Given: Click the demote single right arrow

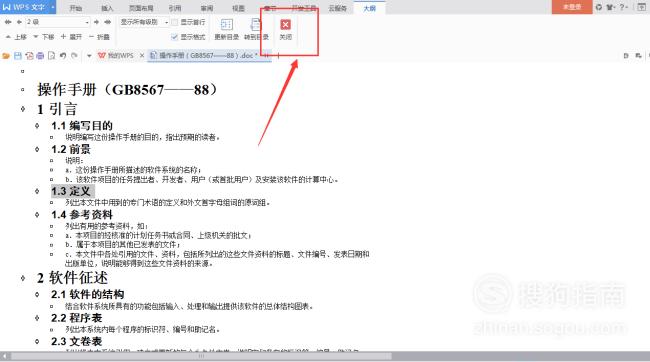Looking at the screenshot, I should coord(97,22).
